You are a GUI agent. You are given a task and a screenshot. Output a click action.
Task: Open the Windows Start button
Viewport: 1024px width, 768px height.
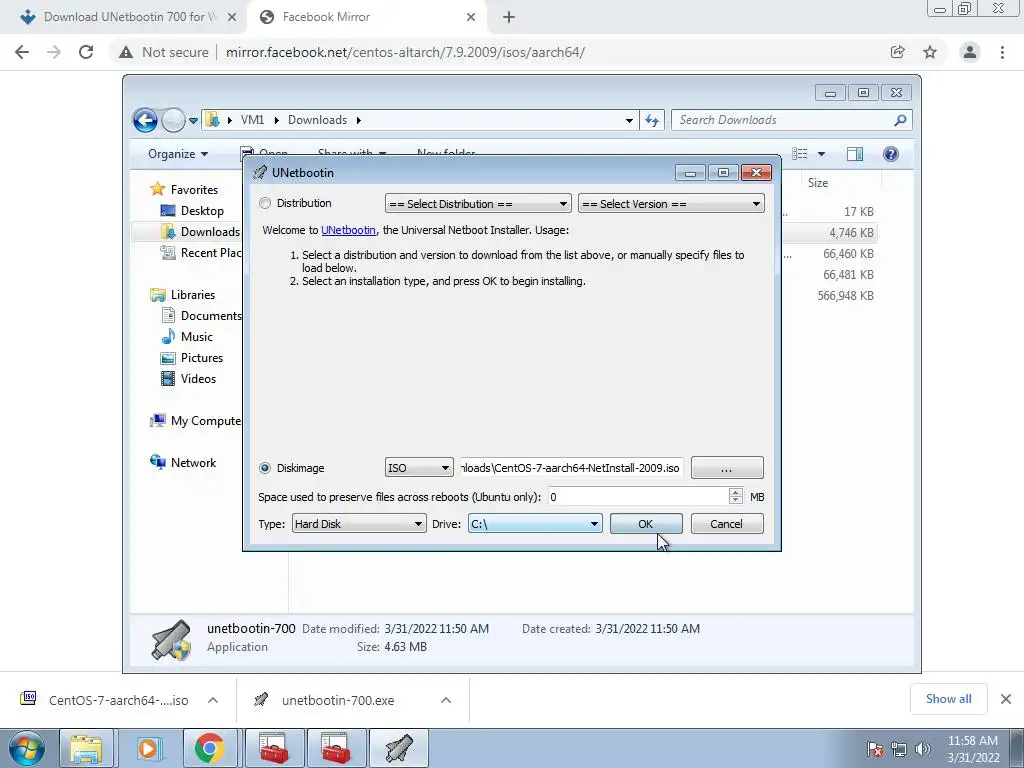coord(26,748)
